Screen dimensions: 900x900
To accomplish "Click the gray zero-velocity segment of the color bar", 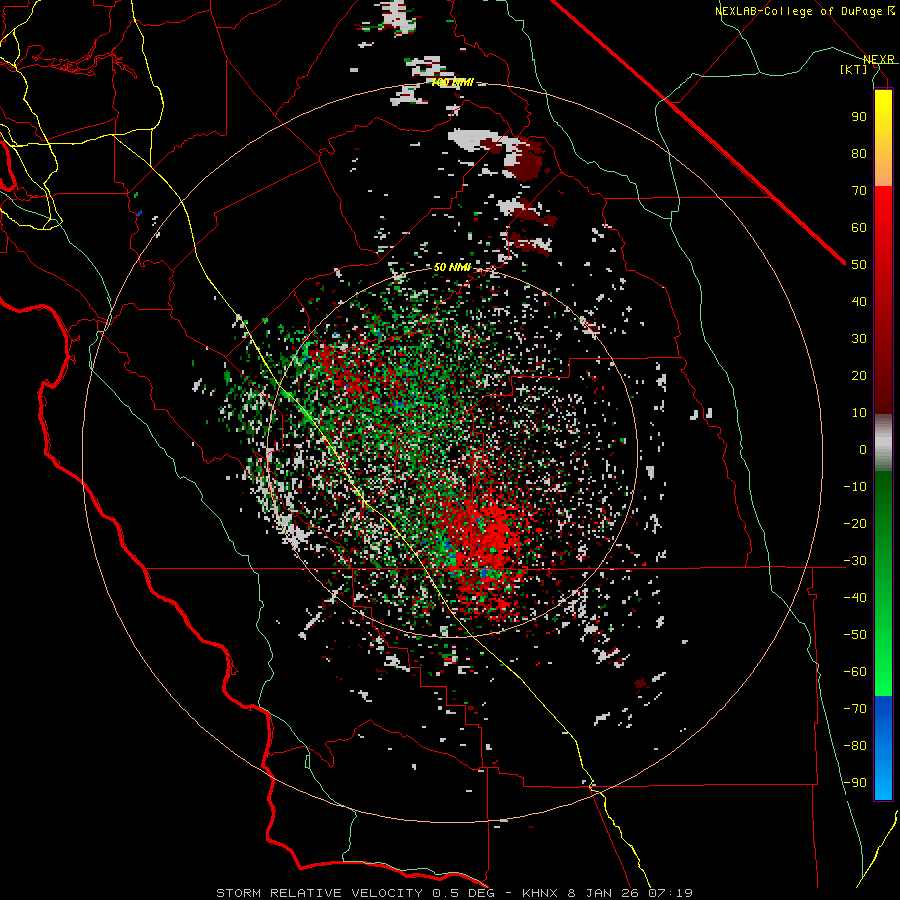I will coord(883,443).
